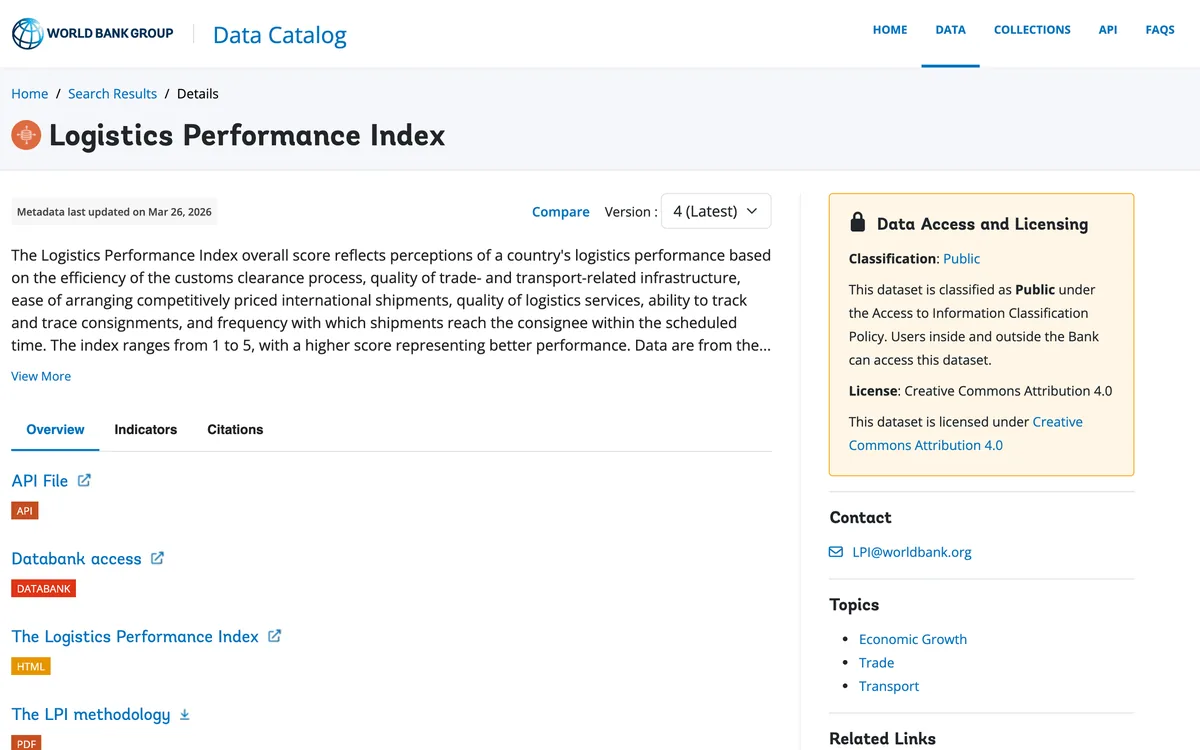The height and width of the screenshot is (750, 1200).
Task: Click the Data Access and Licensing heading
Action: (x=982, y=224)
